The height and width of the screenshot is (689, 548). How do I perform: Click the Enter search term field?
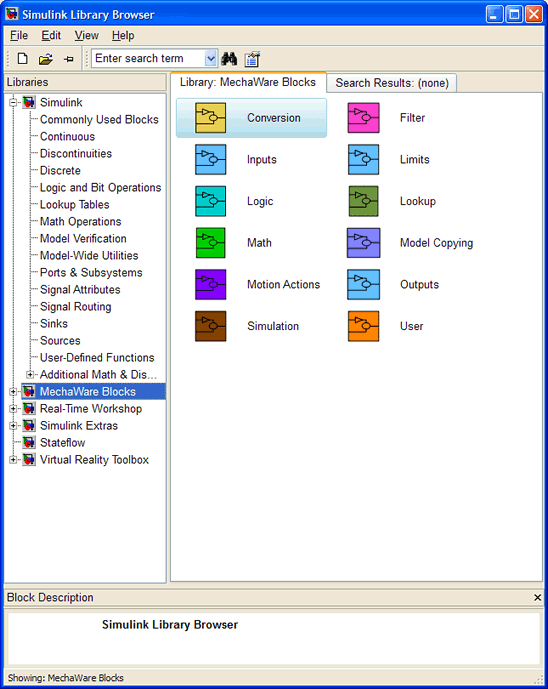149,58
